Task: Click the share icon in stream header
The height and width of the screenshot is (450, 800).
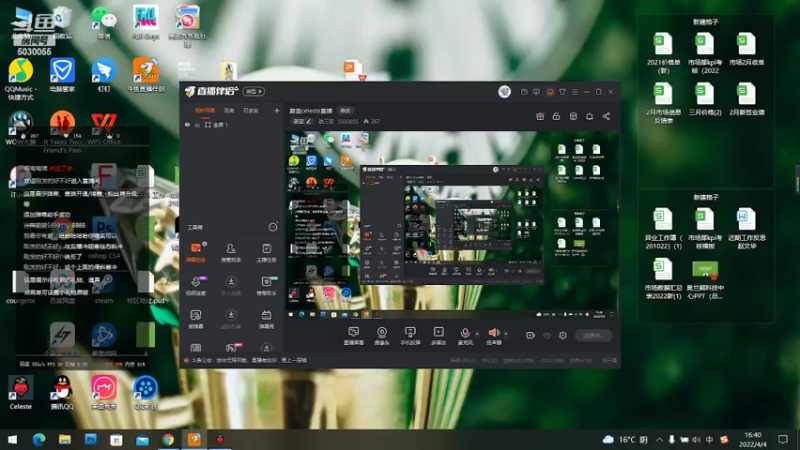Action: tap(606, 116)
